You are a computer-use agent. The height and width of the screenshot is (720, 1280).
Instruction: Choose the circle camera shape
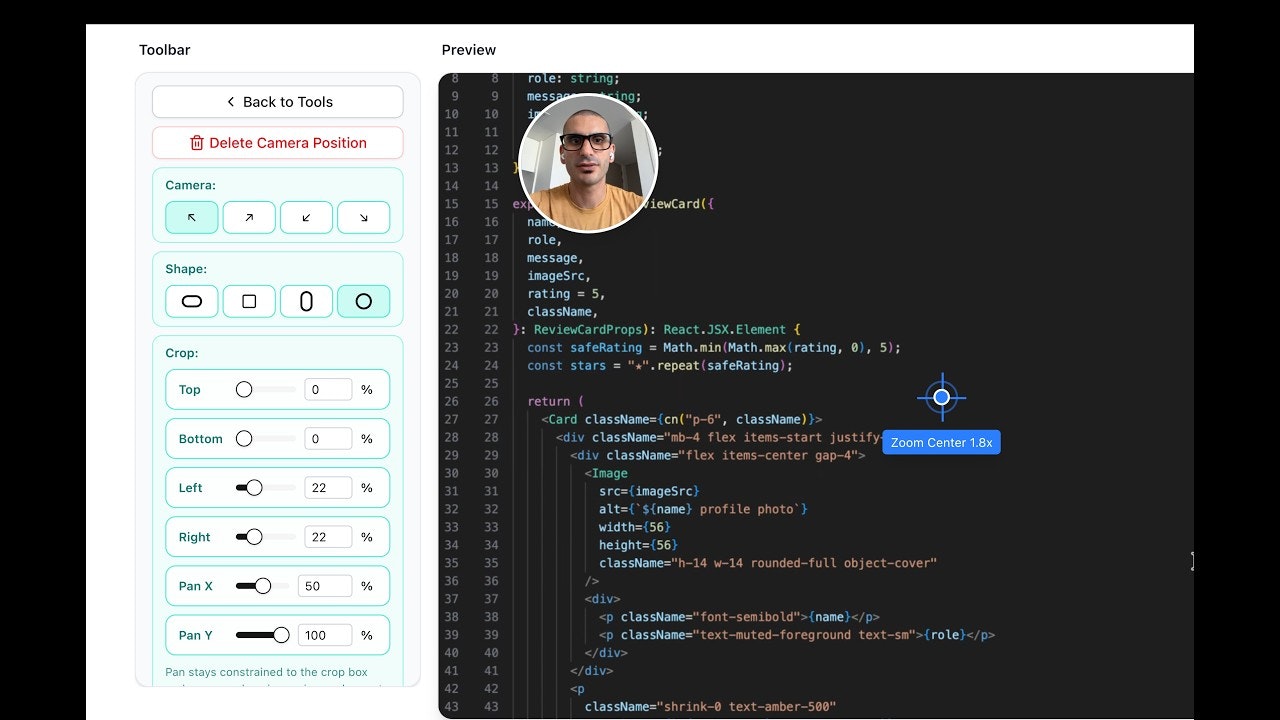tap(364, 301)
